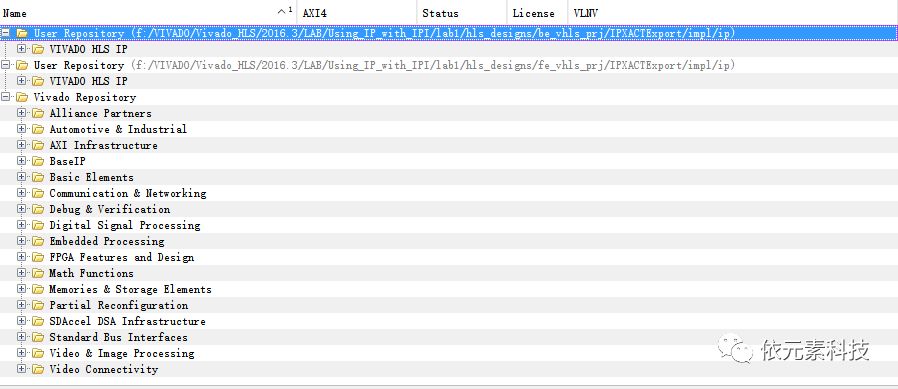Click the Memories & Storage Elements folder icon
Screen dimensions: 898x389
click(x=38, y=289)
